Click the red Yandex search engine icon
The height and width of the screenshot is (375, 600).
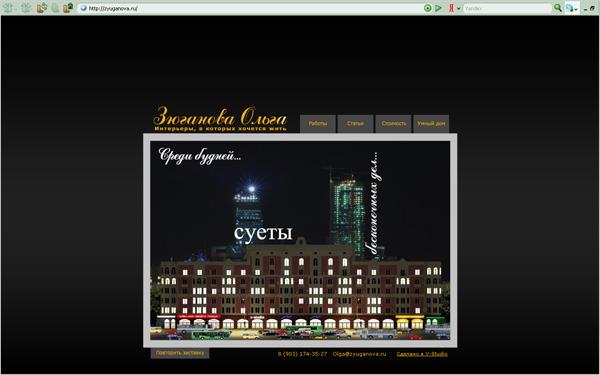(451, 8)
